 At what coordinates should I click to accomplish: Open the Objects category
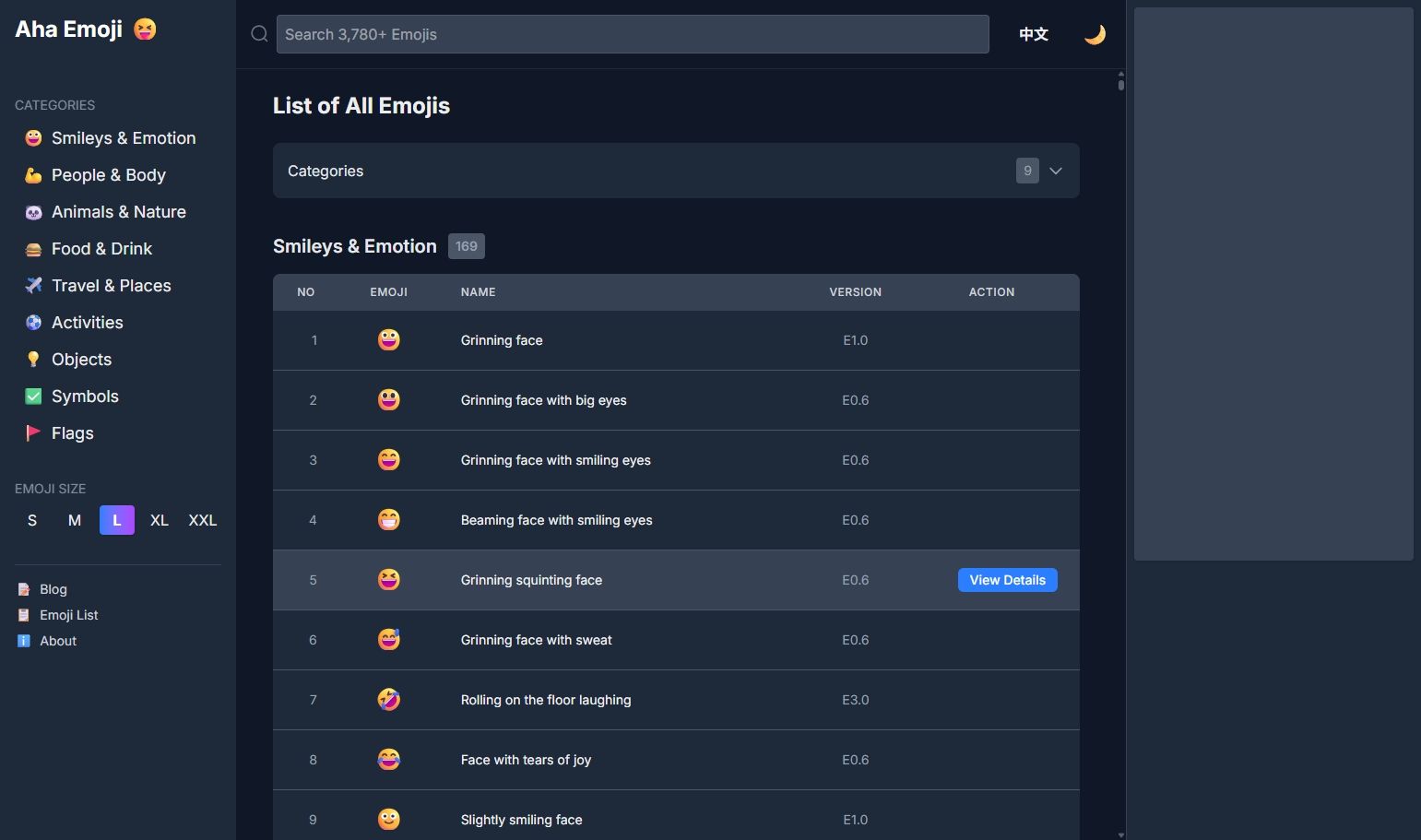pyautogui.click(x=81, y=360)
